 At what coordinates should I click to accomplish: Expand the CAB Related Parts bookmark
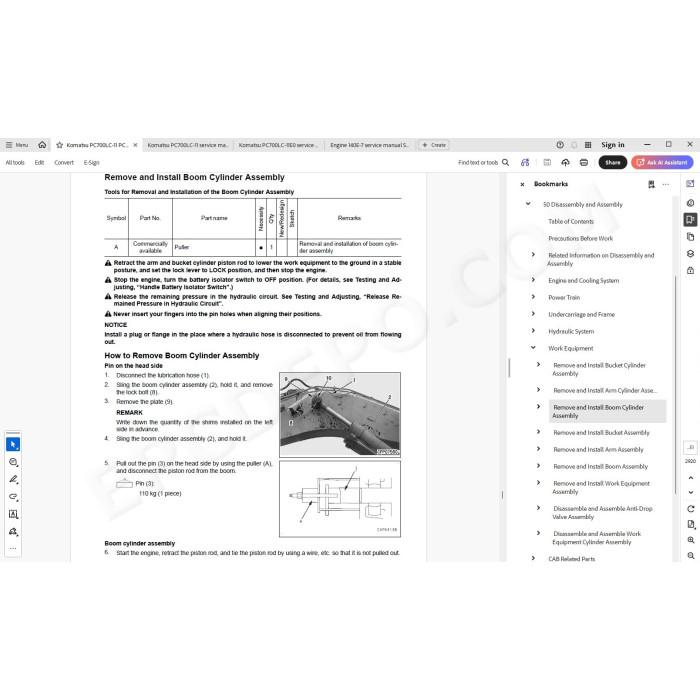tap(533, 558)
